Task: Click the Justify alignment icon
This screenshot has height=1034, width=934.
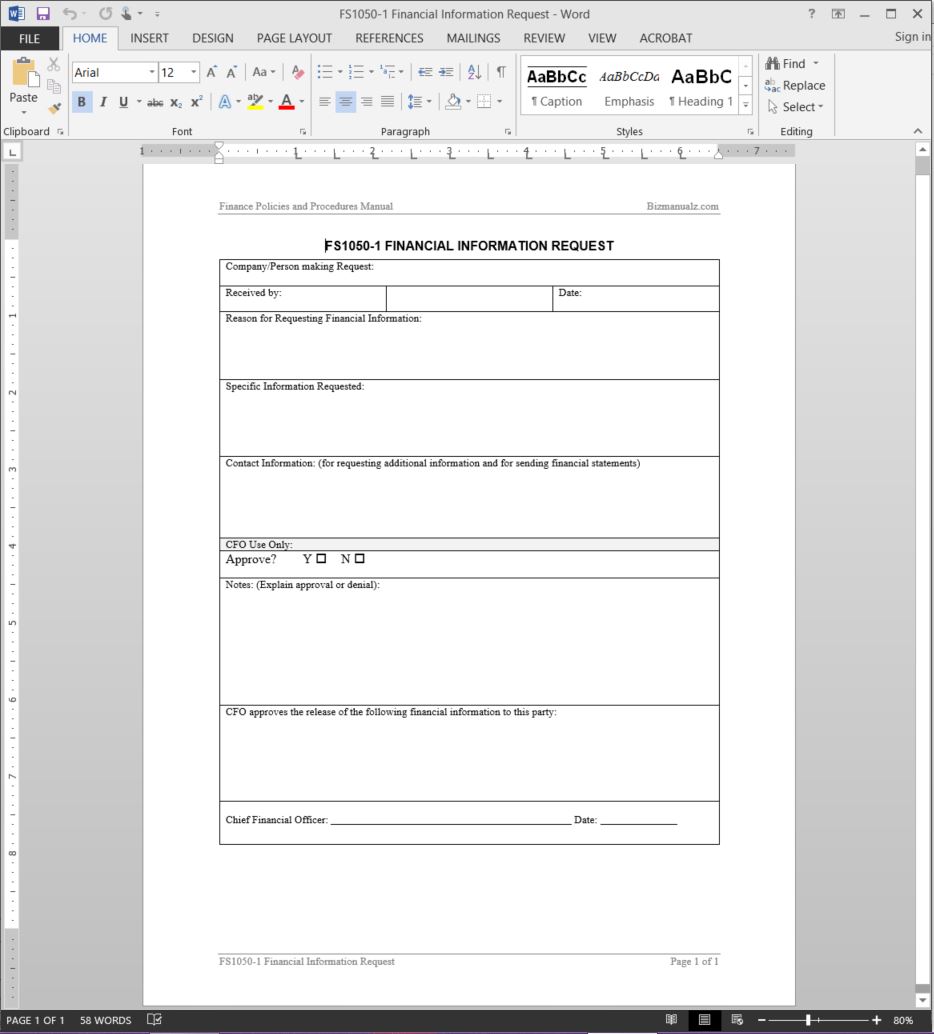Action: pyautogui.click(x=388, y=102)
